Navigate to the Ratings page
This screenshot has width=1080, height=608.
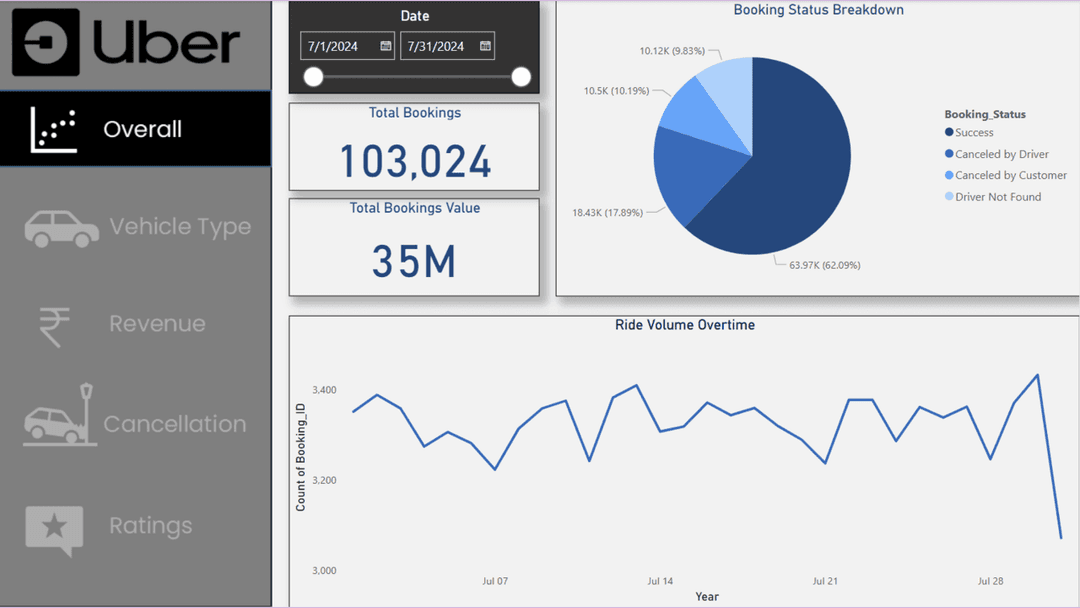tap(150, 526)
